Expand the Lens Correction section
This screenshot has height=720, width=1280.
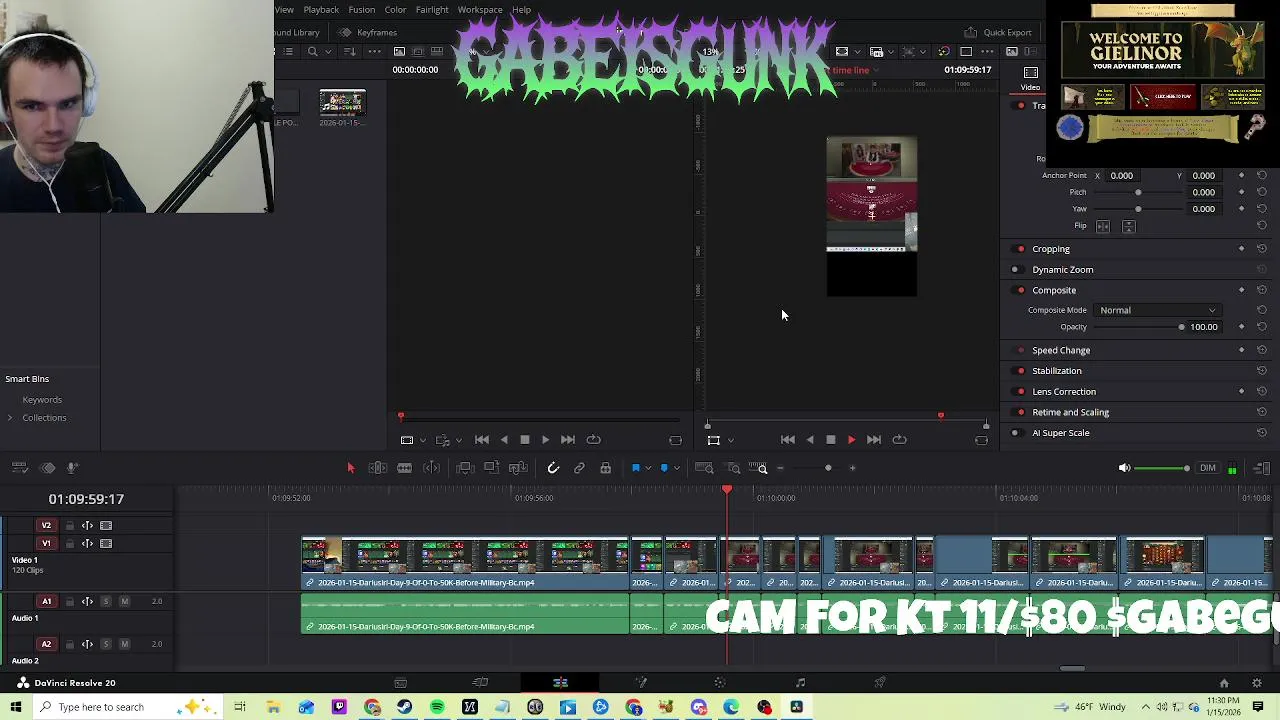click(1064, 392)
